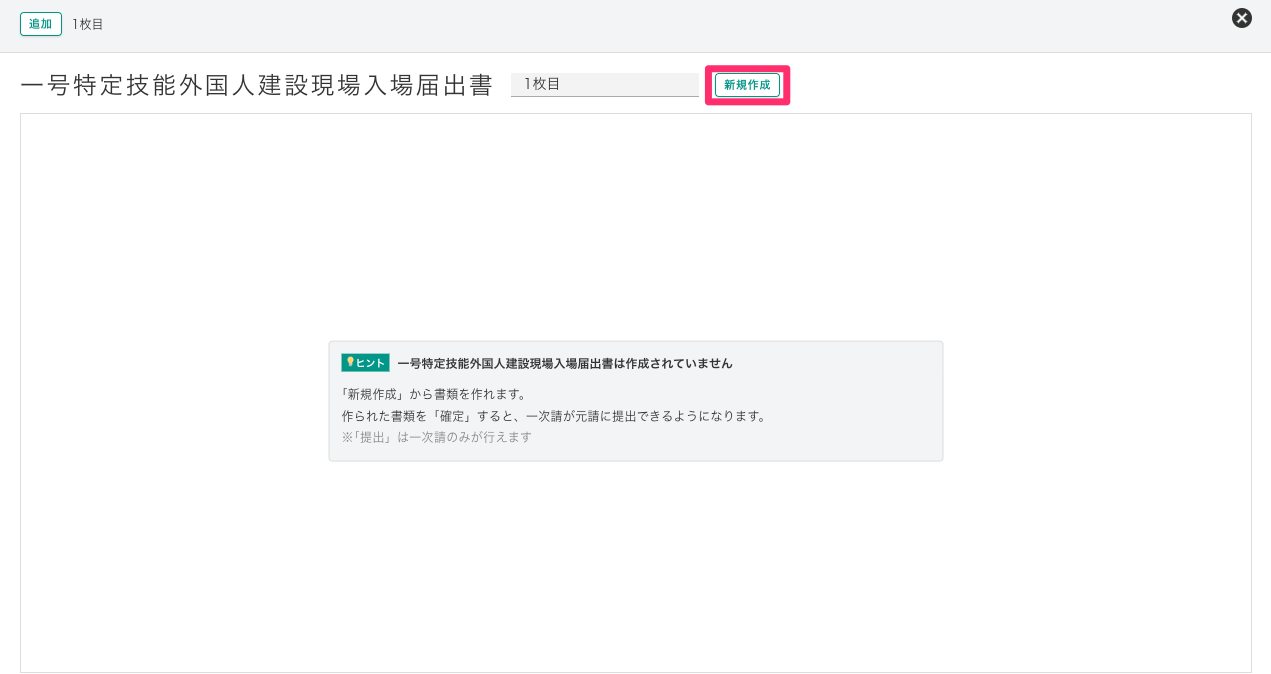Close the form with the X icon
This screenshot has height=674, width=1271.
tap(1241, 18)
